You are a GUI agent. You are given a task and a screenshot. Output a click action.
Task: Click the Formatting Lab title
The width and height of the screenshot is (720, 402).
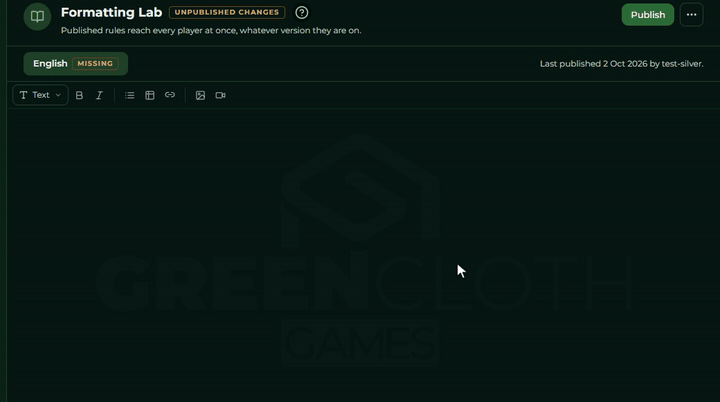tap(112, 12)
